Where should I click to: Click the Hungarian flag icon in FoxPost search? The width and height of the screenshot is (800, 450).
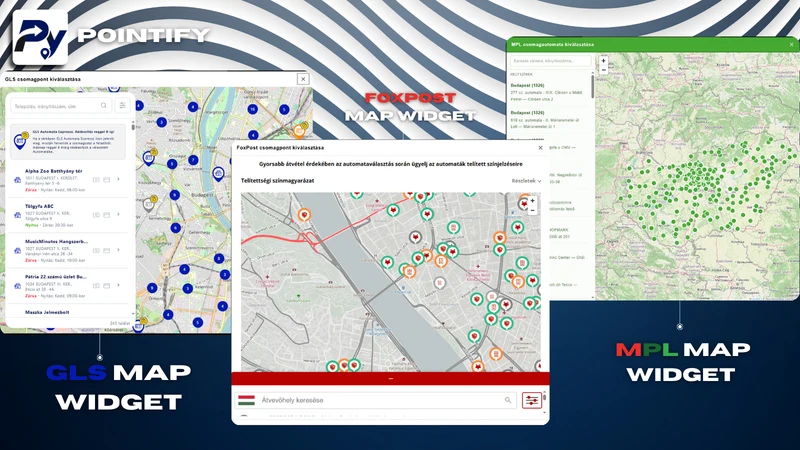[x=246, y=401]
